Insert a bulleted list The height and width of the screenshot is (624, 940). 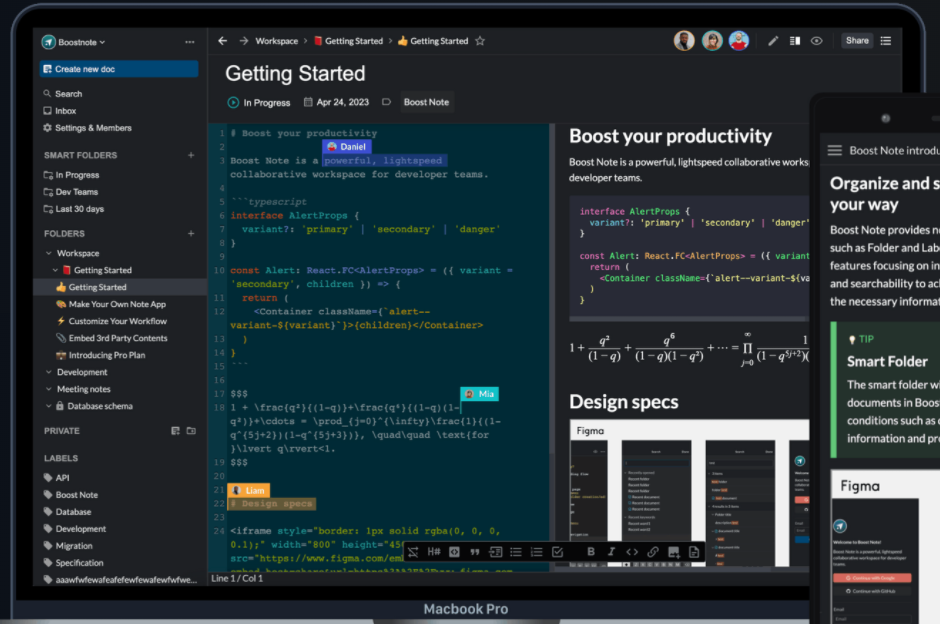pos(516,552)
